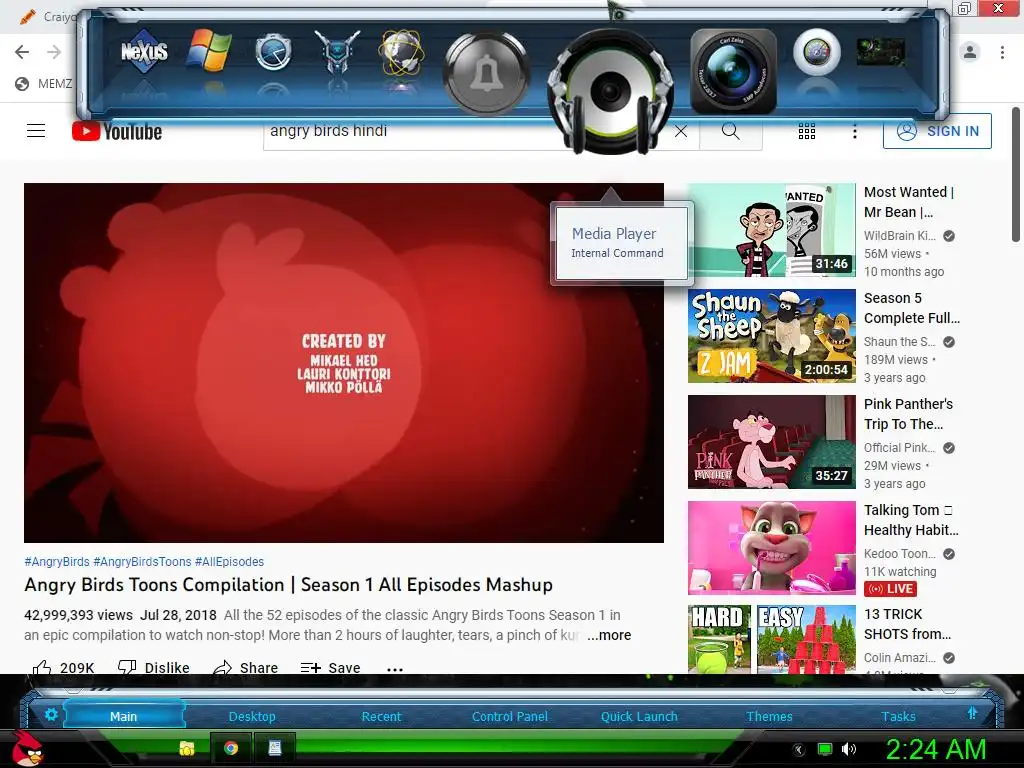The height and width of the screenshot is (768, 1024).
Task: Like the video with thumbs up 209K
Action: coord(63,667)
